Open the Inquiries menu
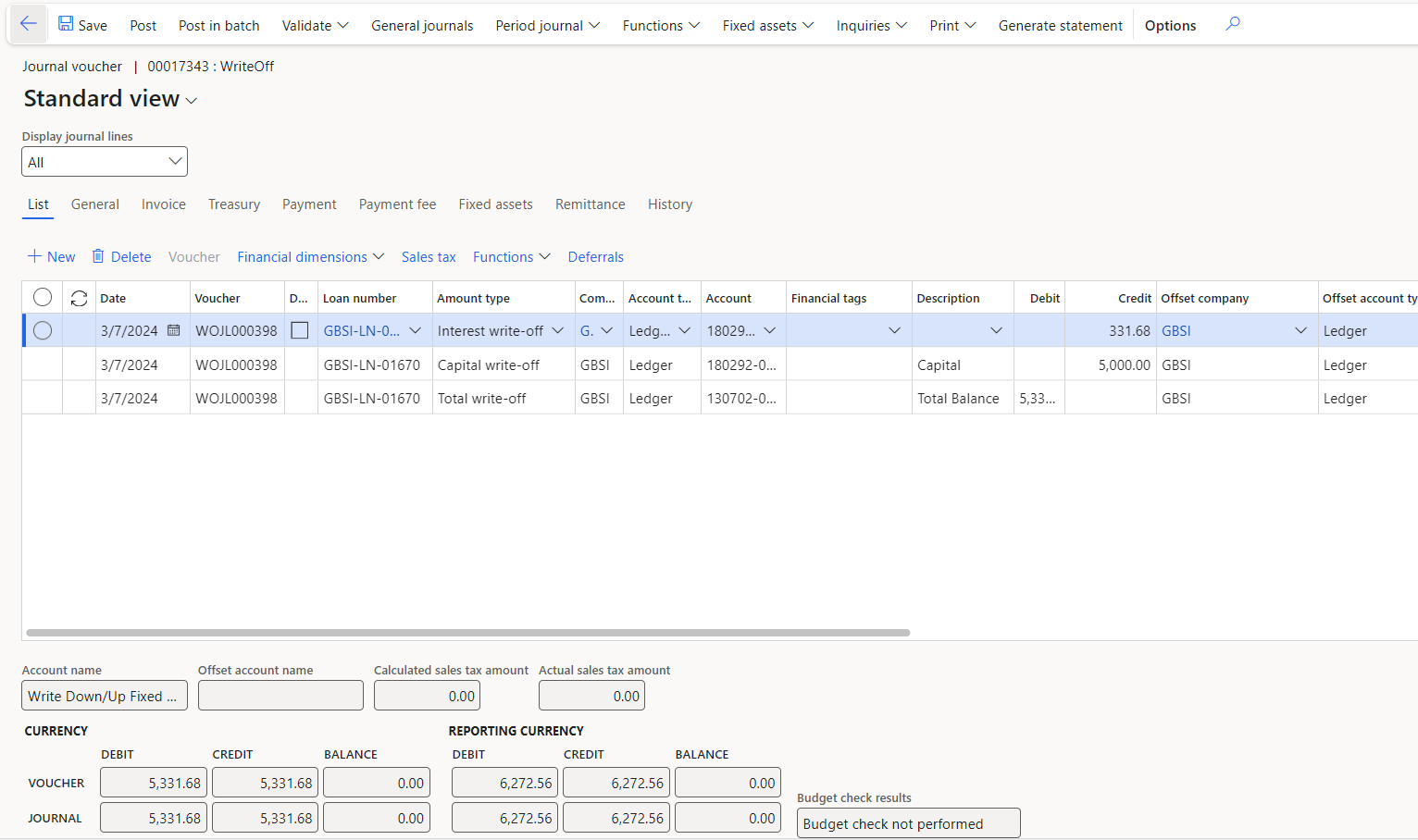The height and width of the screenshot is (840, 1418). pyautogui.click(x=871, y=25)
